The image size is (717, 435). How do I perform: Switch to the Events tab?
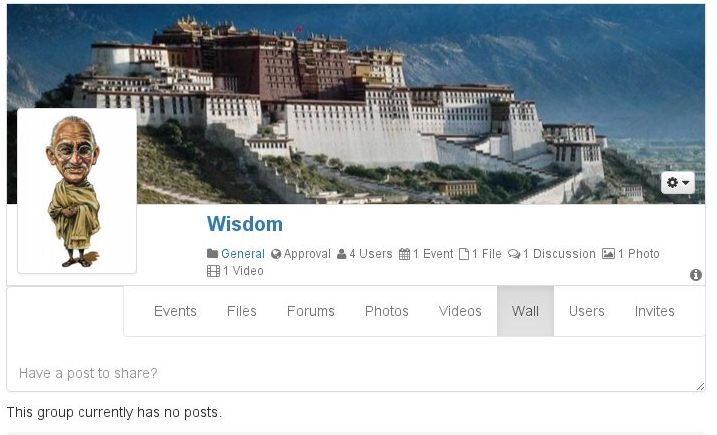click(x=175, y=311)
